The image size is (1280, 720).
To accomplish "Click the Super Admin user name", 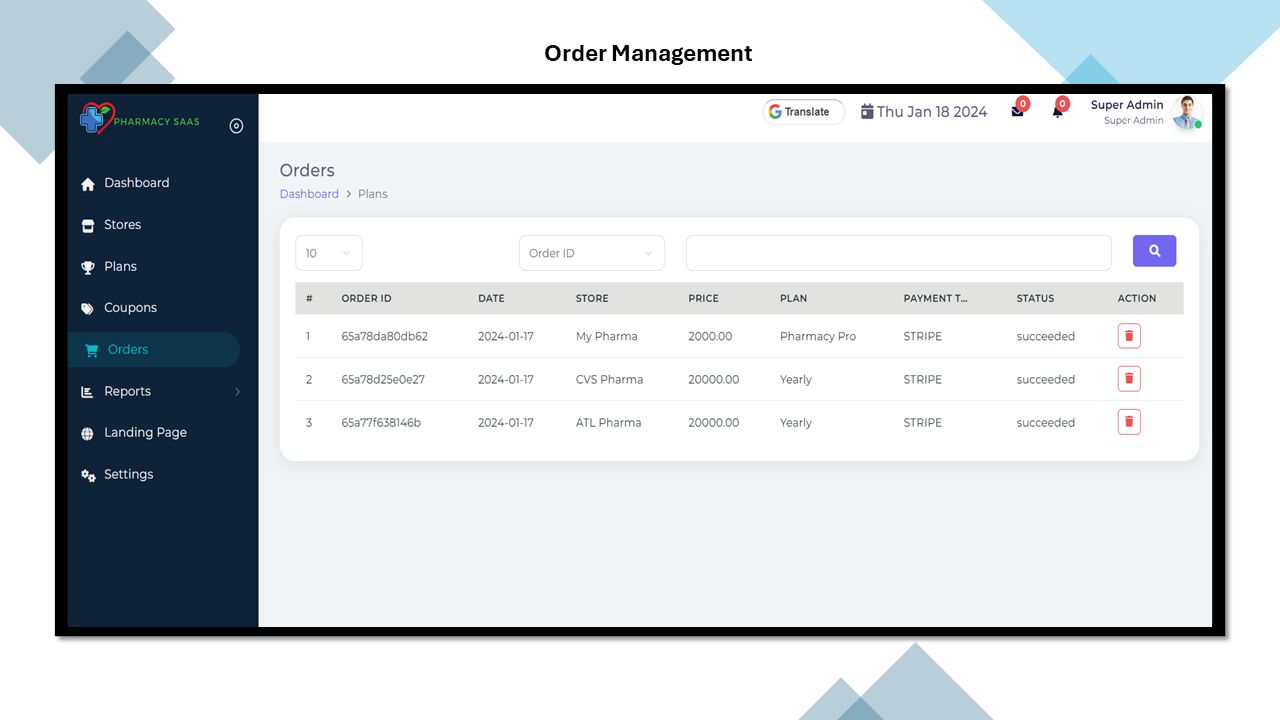I will click(x=1127, y=105).
